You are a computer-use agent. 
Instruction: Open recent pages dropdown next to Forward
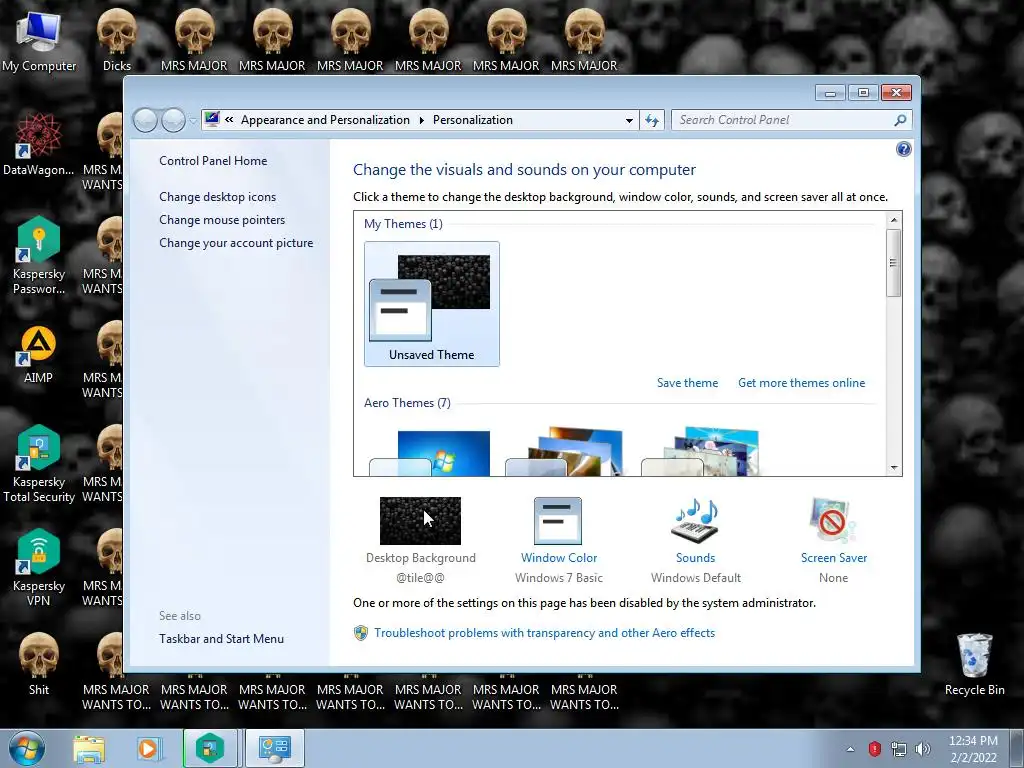pos(193,121)
